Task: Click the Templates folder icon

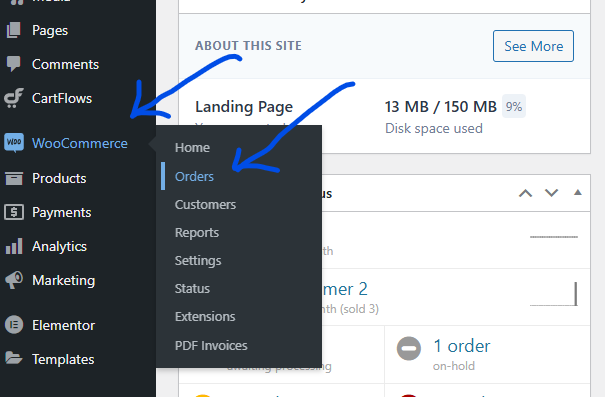Action: pos(14,358)
